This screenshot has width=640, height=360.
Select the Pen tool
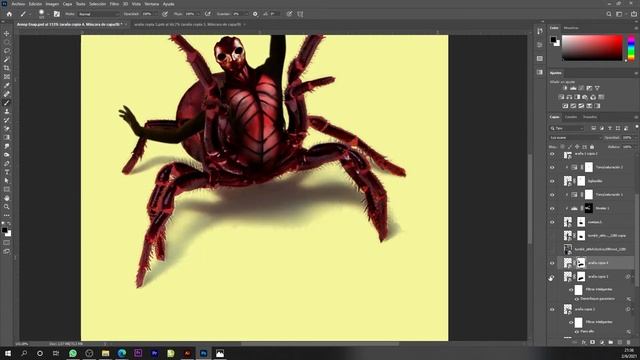click(7, 163)
